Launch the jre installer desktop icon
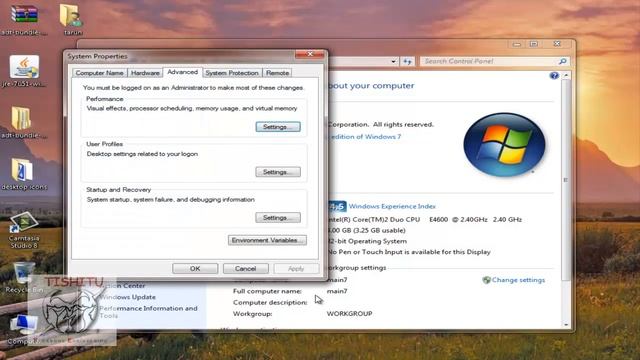 pos(24,71)
